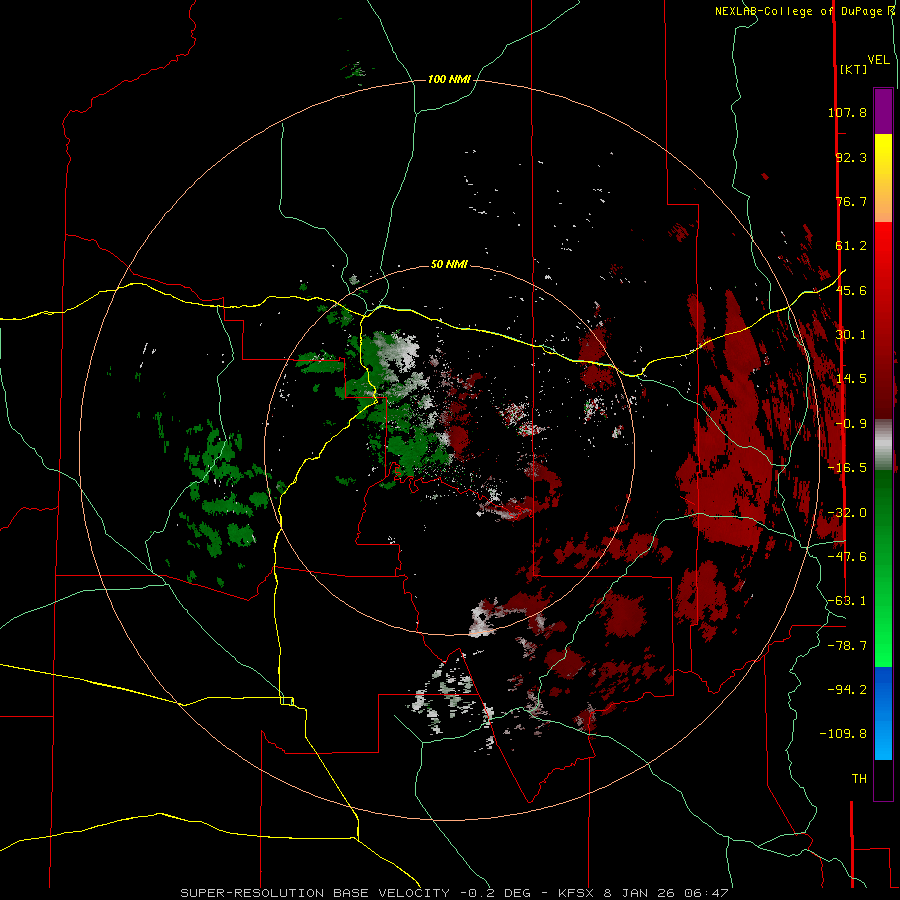Image resolution: width=900 pixels, height=900 pixels.
Task: Select the -109.8 velocity scale value
Action: (843, 734)
